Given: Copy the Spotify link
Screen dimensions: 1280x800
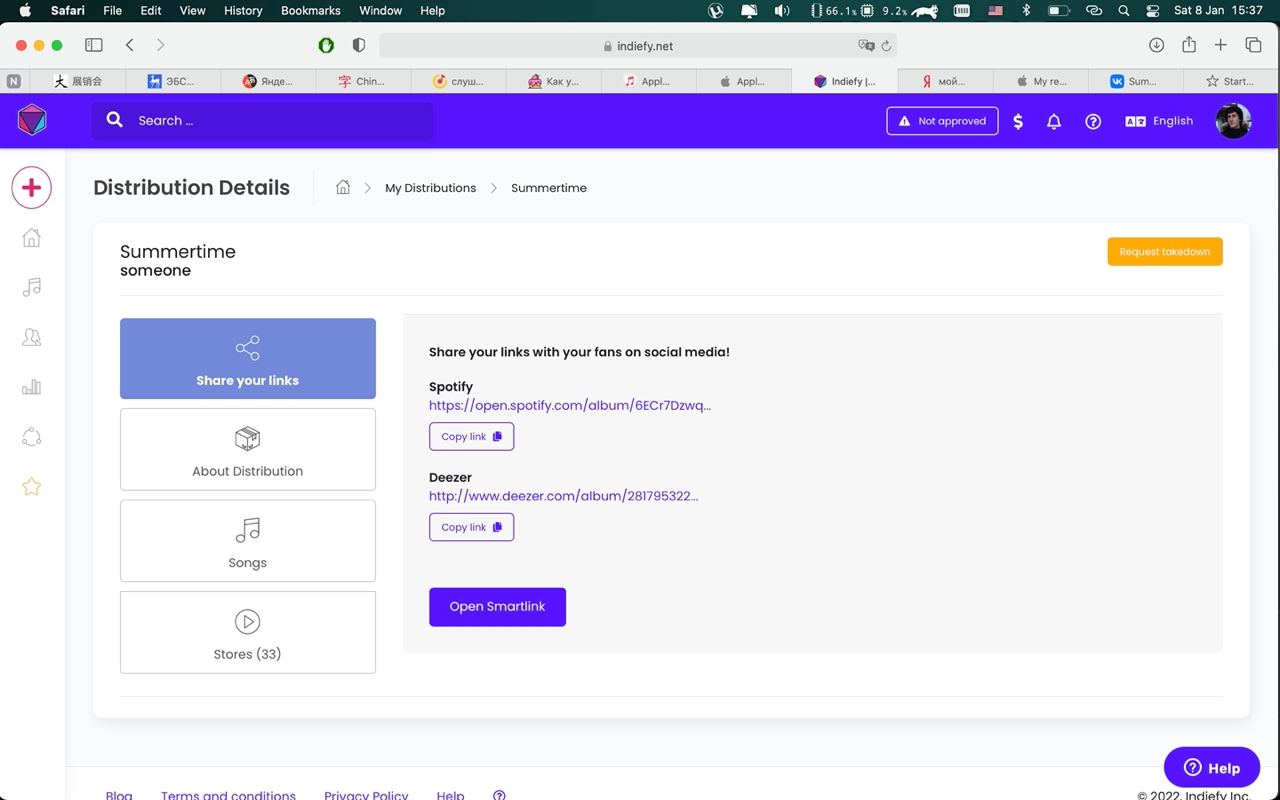Looking at the screenshot, I should pos(471,437).
